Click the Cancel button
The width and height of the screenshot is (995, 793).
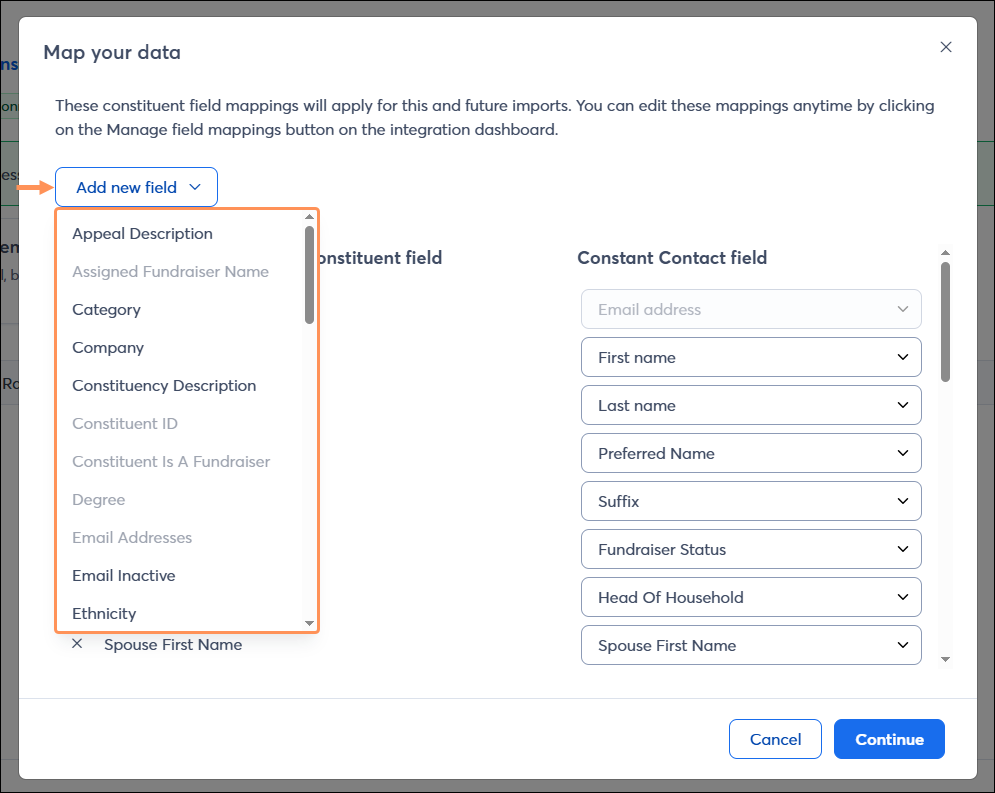tap(775, 739)
